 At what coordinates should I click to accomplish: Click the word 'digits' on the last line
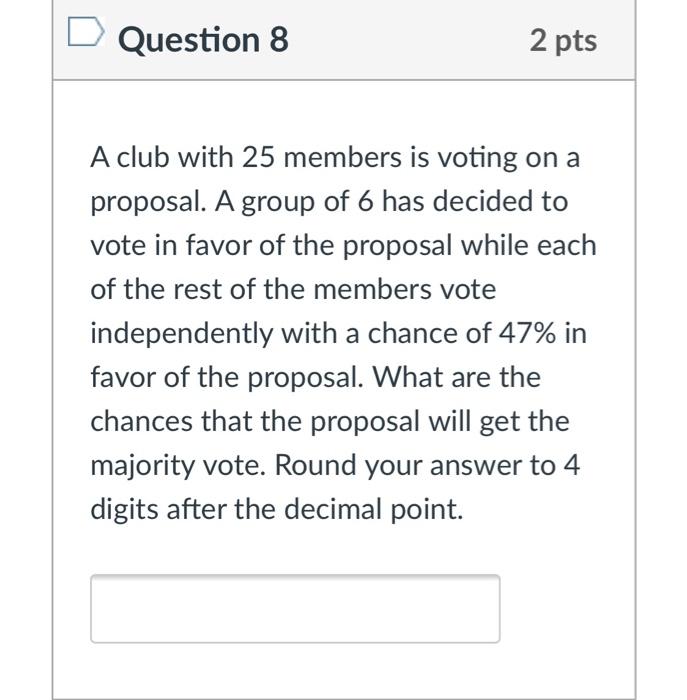[124, 510]
